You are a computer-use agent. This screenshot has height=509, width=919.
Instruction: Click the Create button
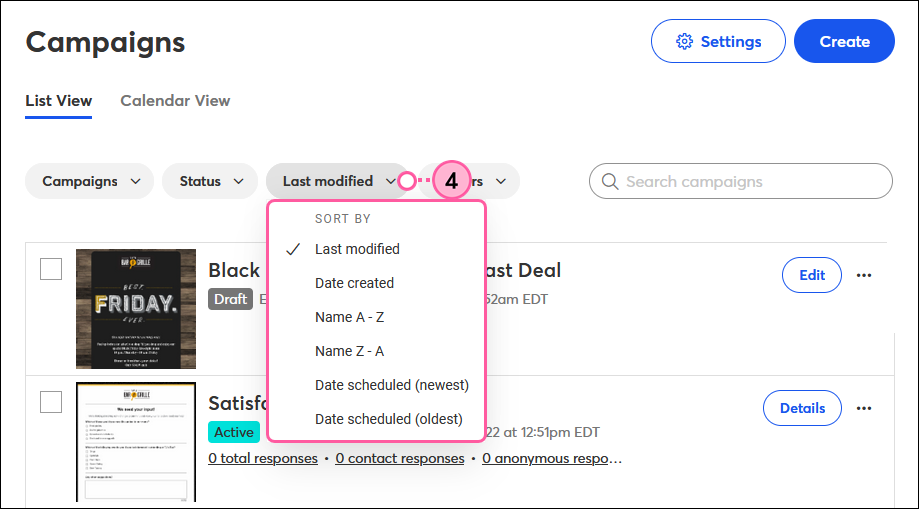(x=844, y=41)
